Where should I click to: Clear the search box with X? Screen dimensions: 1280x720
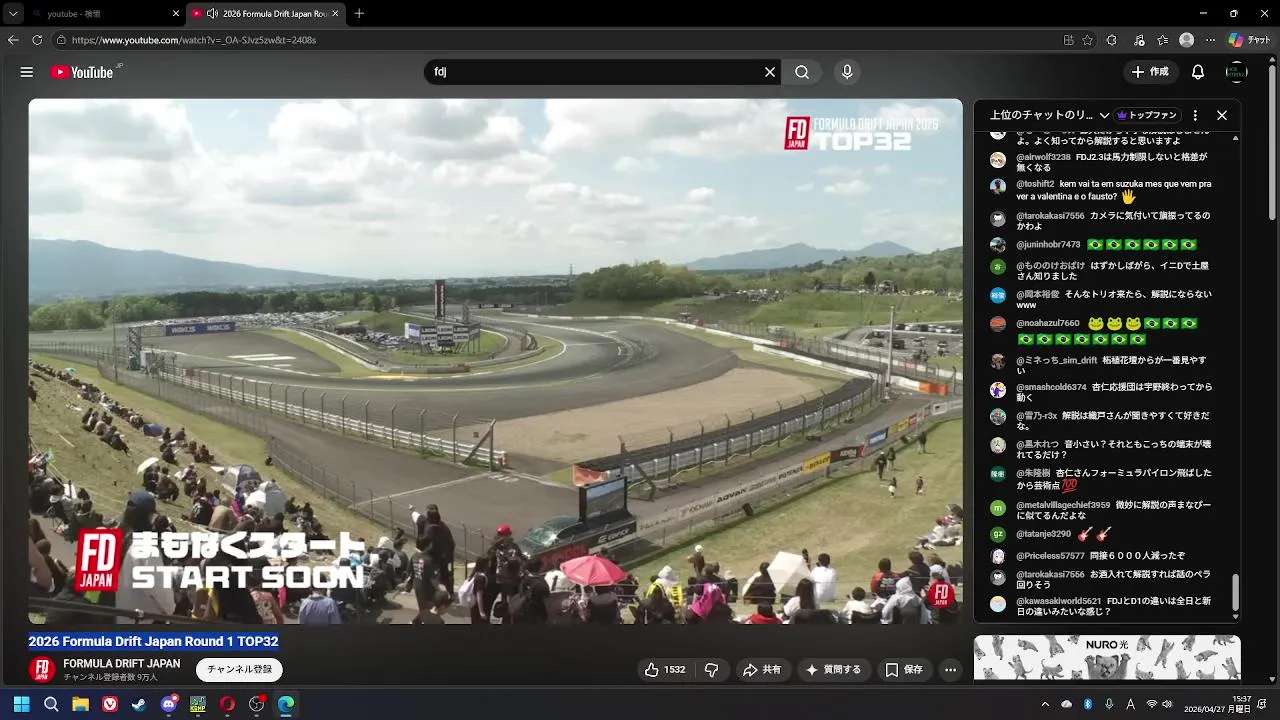pyautogui.click(x=770, y=72)
